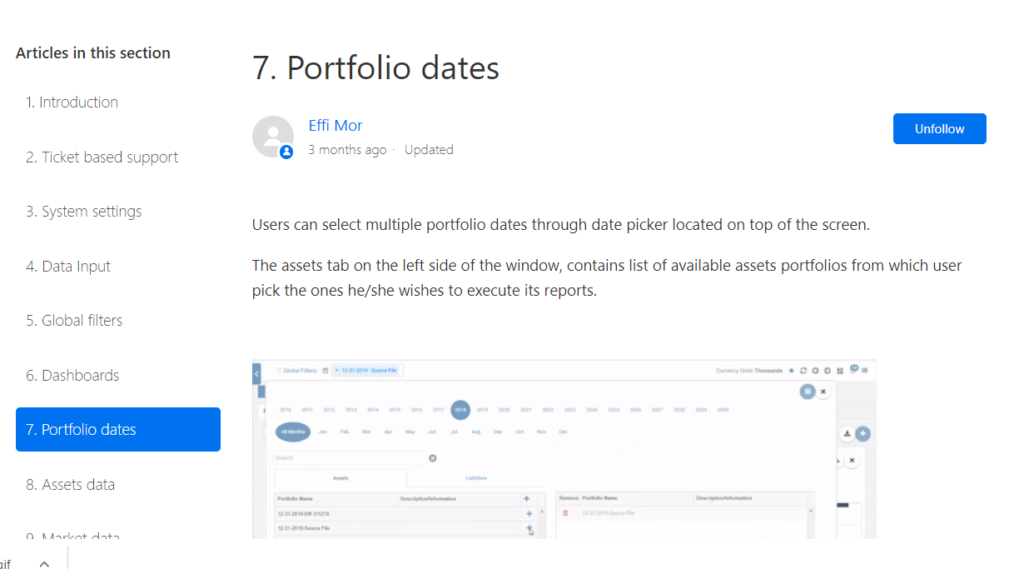Go to the 8. Assets data article
This screenshot has width=1024, height=569.
[x=70, y=484]
